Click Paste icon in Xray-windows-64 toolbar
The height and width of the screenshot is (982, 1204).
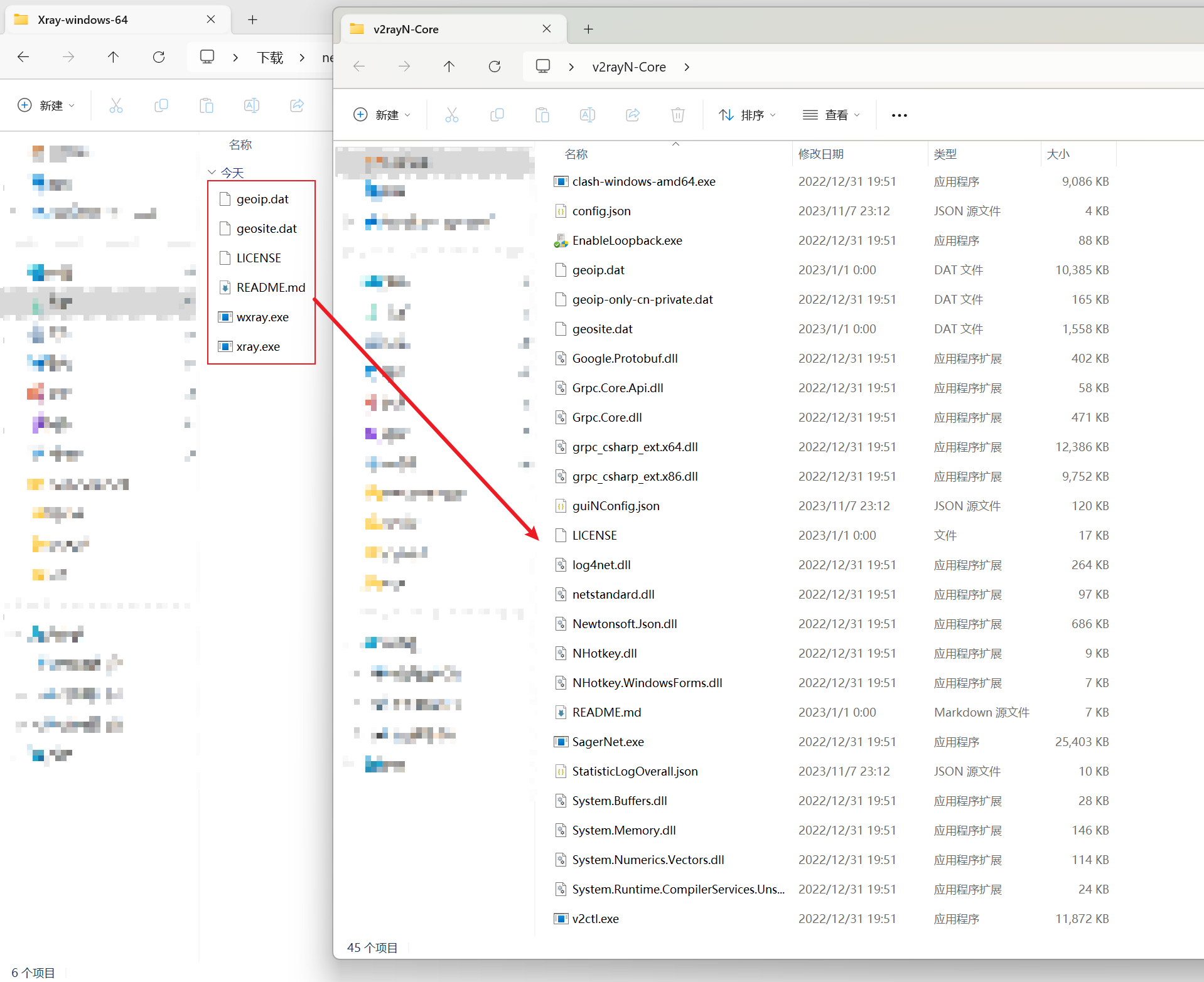coord(207,105)
